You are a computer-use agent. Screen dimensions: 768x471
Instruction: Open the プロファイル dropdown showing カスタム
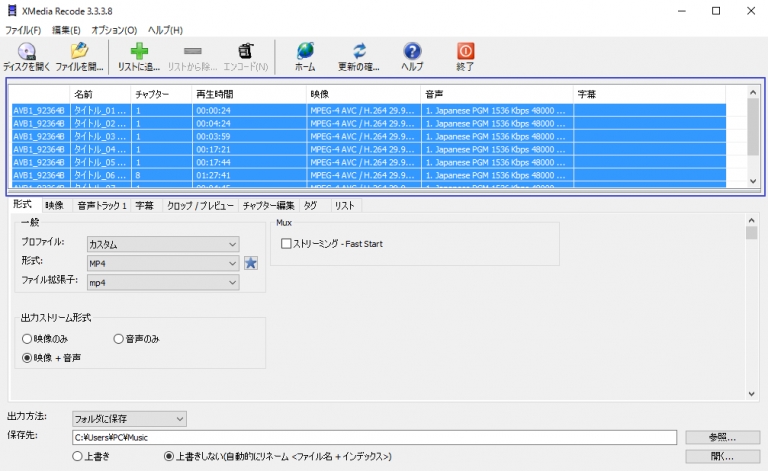163,244
